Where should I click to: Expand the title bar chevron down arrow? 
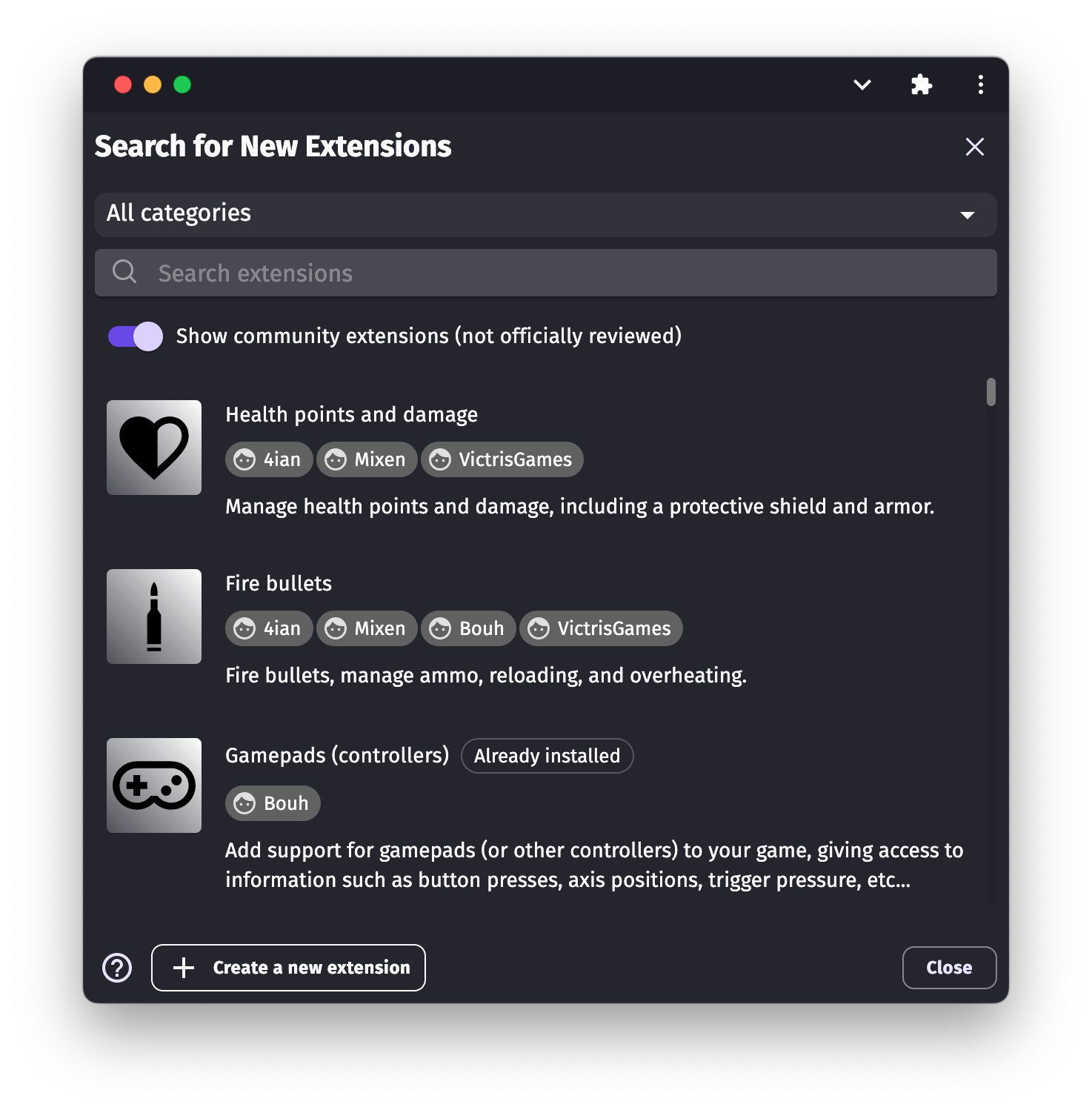point(862,84)
